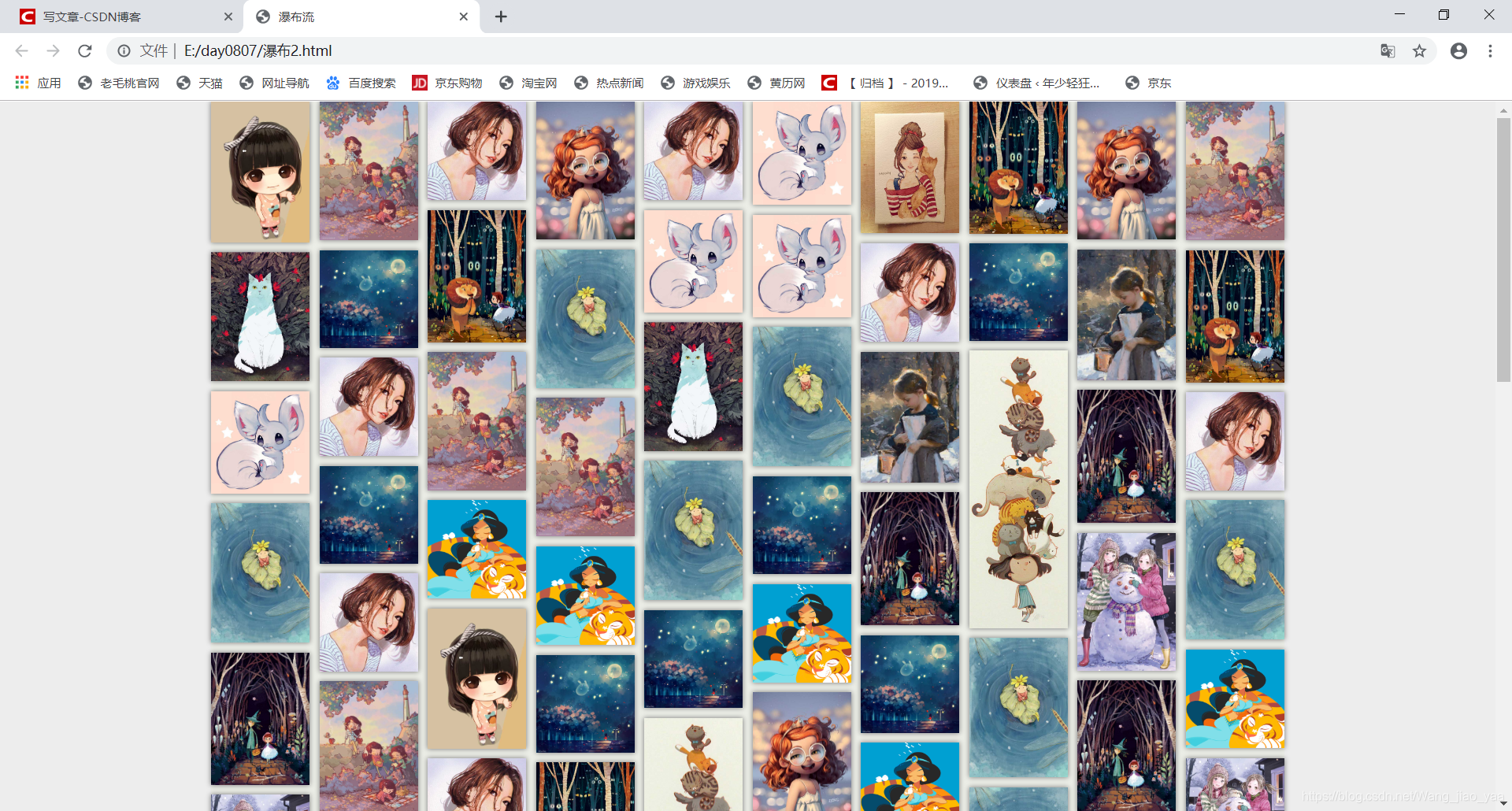Screen dimensions: 1512x811
Task: Click the globe icon of 游戏娱乐 bookmark
Action: (x=668, y=83)
